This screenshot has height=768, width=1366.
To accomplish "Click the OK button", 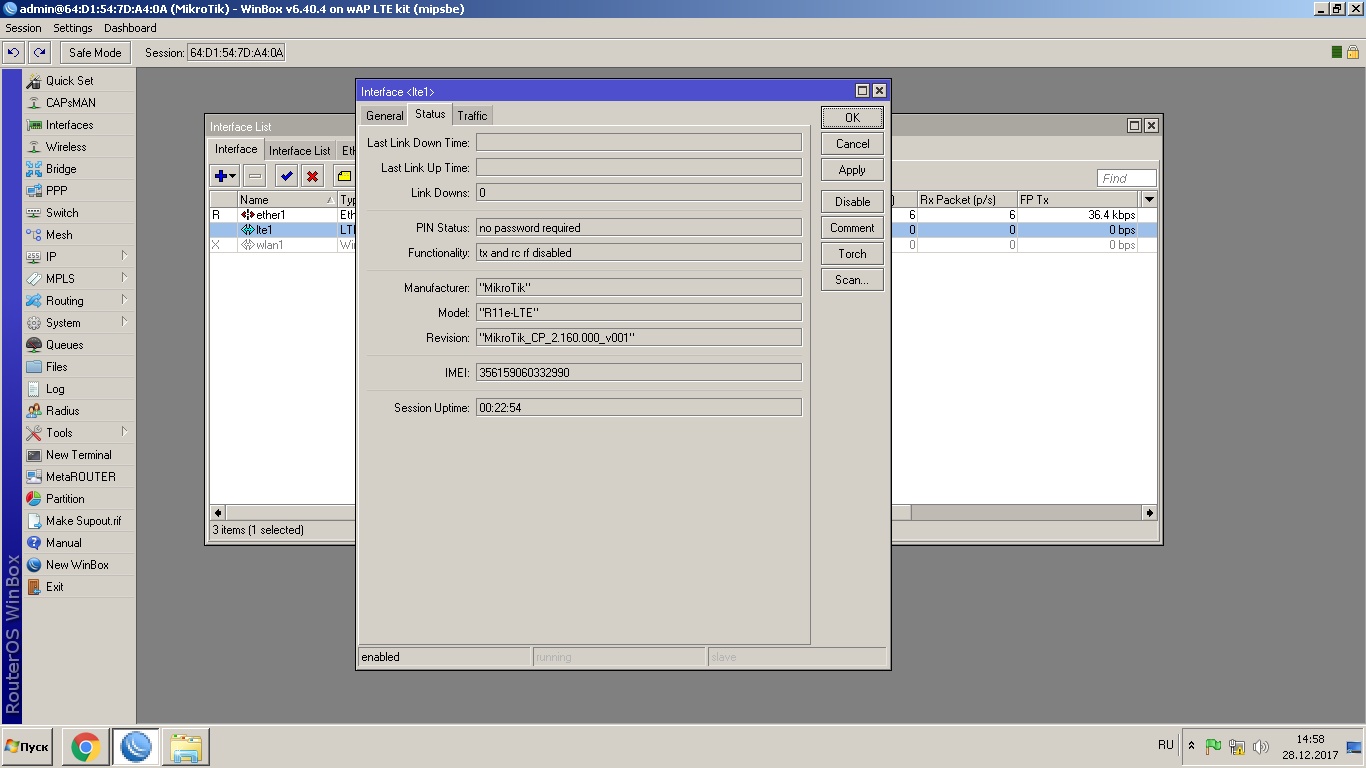I will point(852,117).
